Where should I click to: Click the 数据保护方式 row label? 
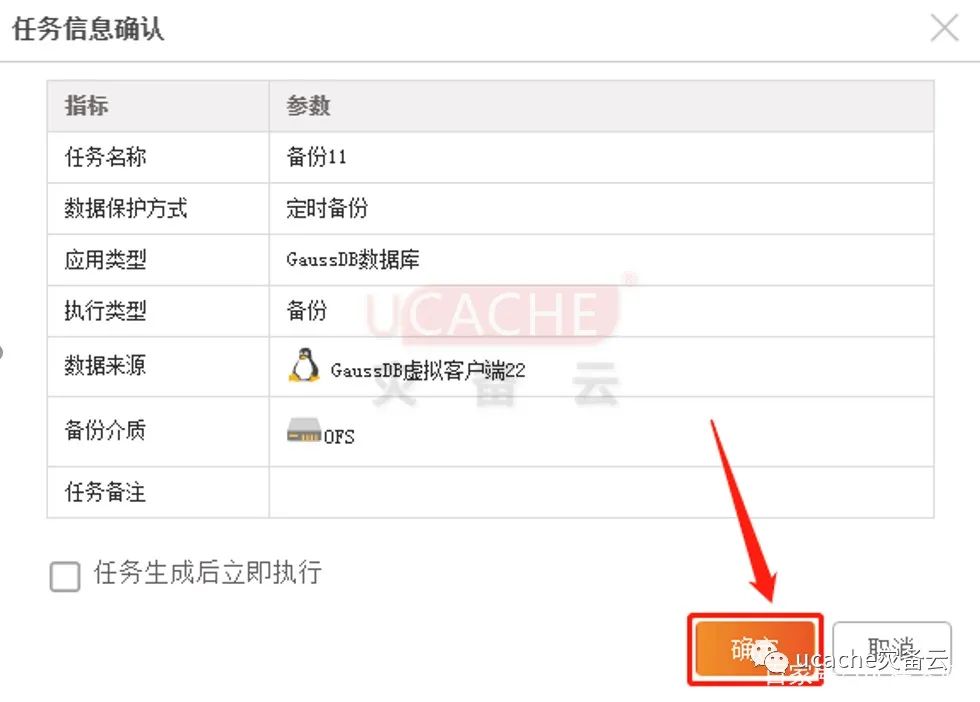point(126,208)
